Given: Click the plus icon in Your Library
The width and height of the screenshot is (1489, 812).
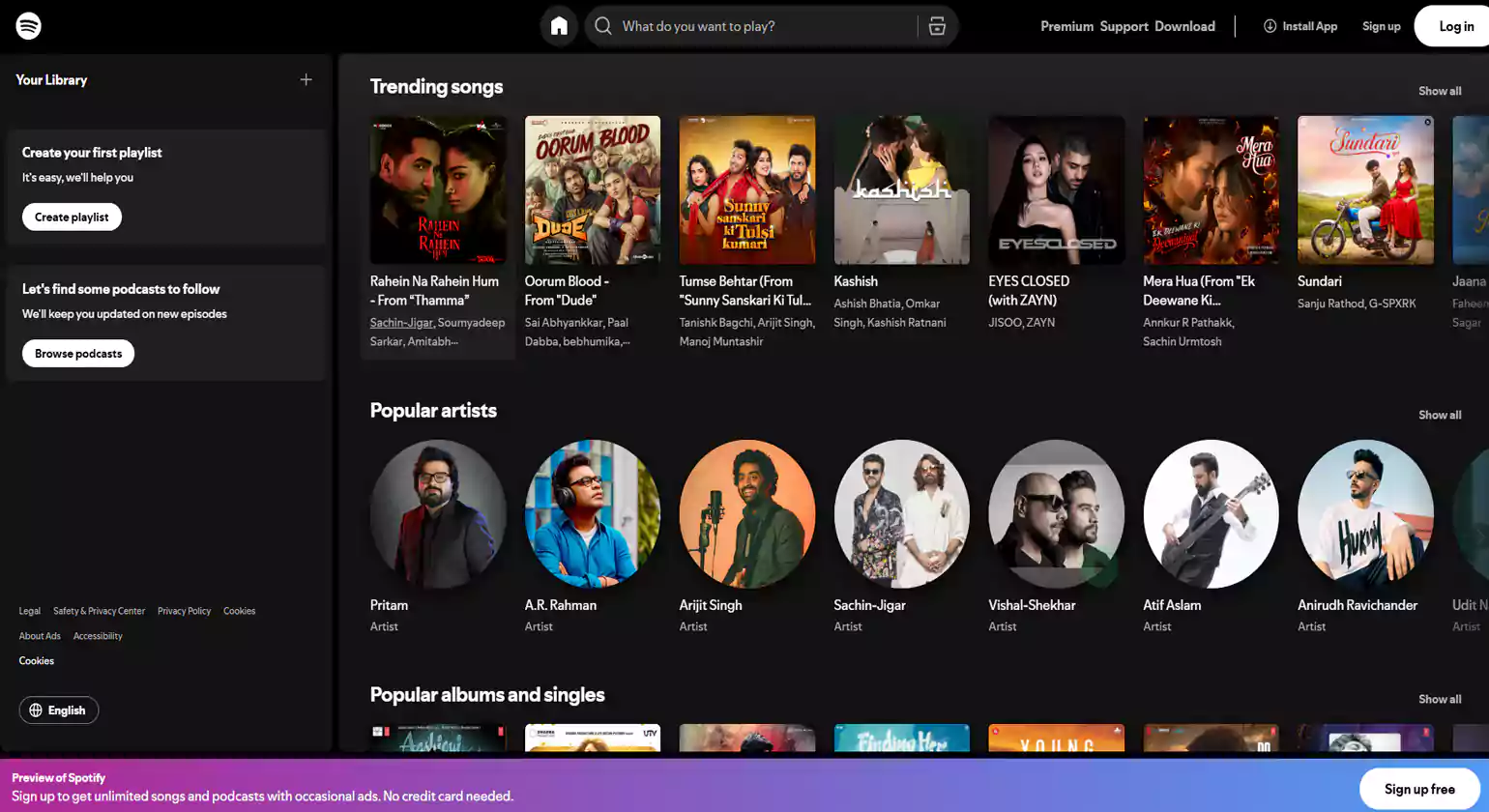Looking at the screenshot, I should pyautogui.click(x=306, y=80).
